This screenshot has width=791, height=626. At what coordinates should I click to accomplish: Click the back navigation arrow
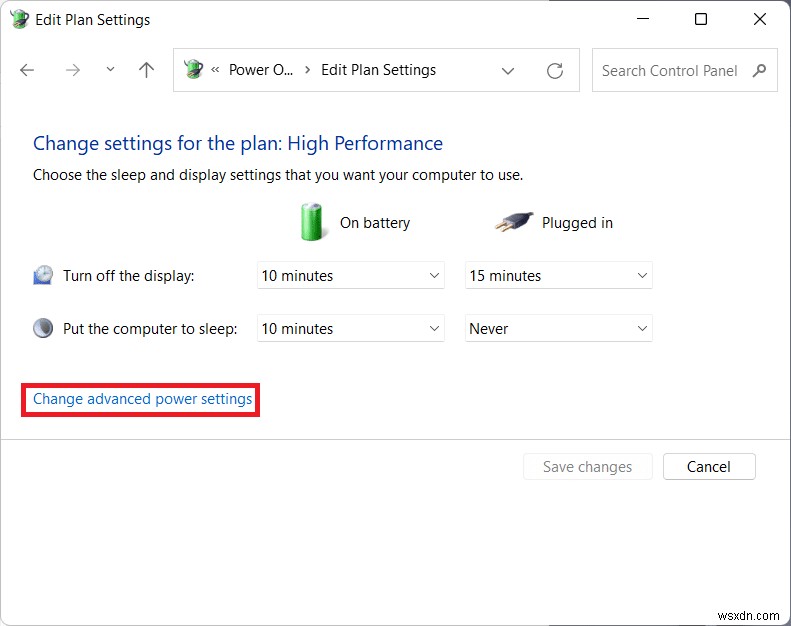point(27,70)
